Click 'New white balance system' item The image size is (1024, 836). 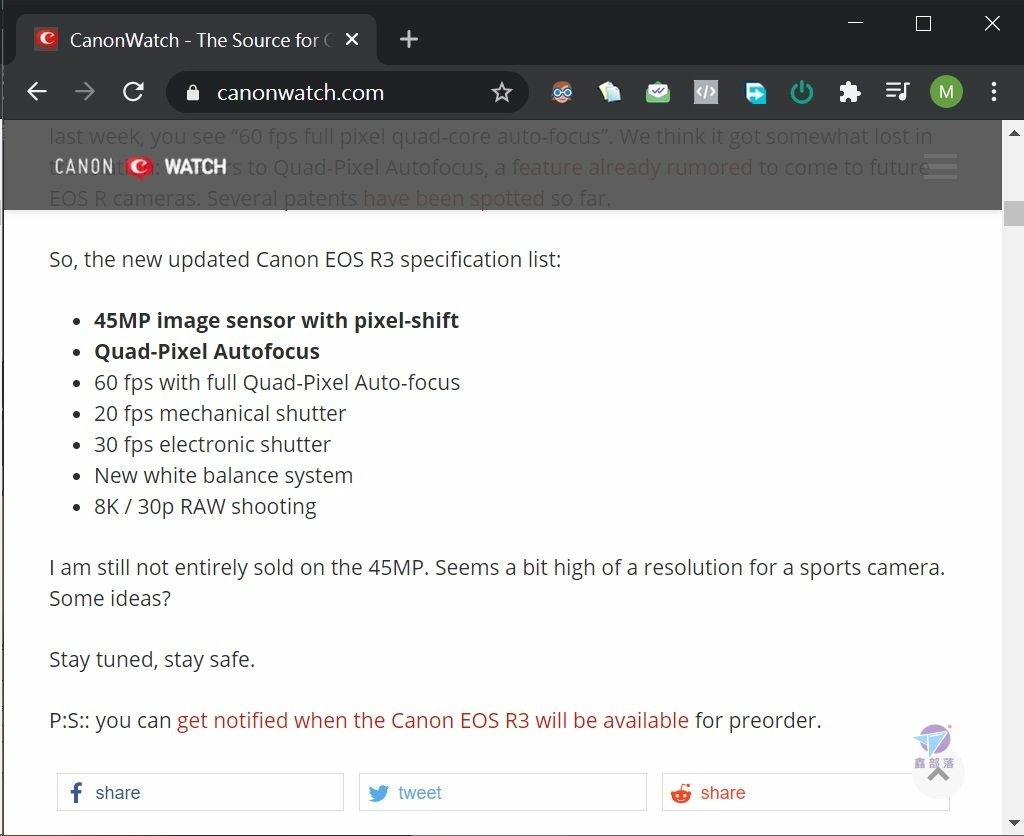tap(223, 475)
